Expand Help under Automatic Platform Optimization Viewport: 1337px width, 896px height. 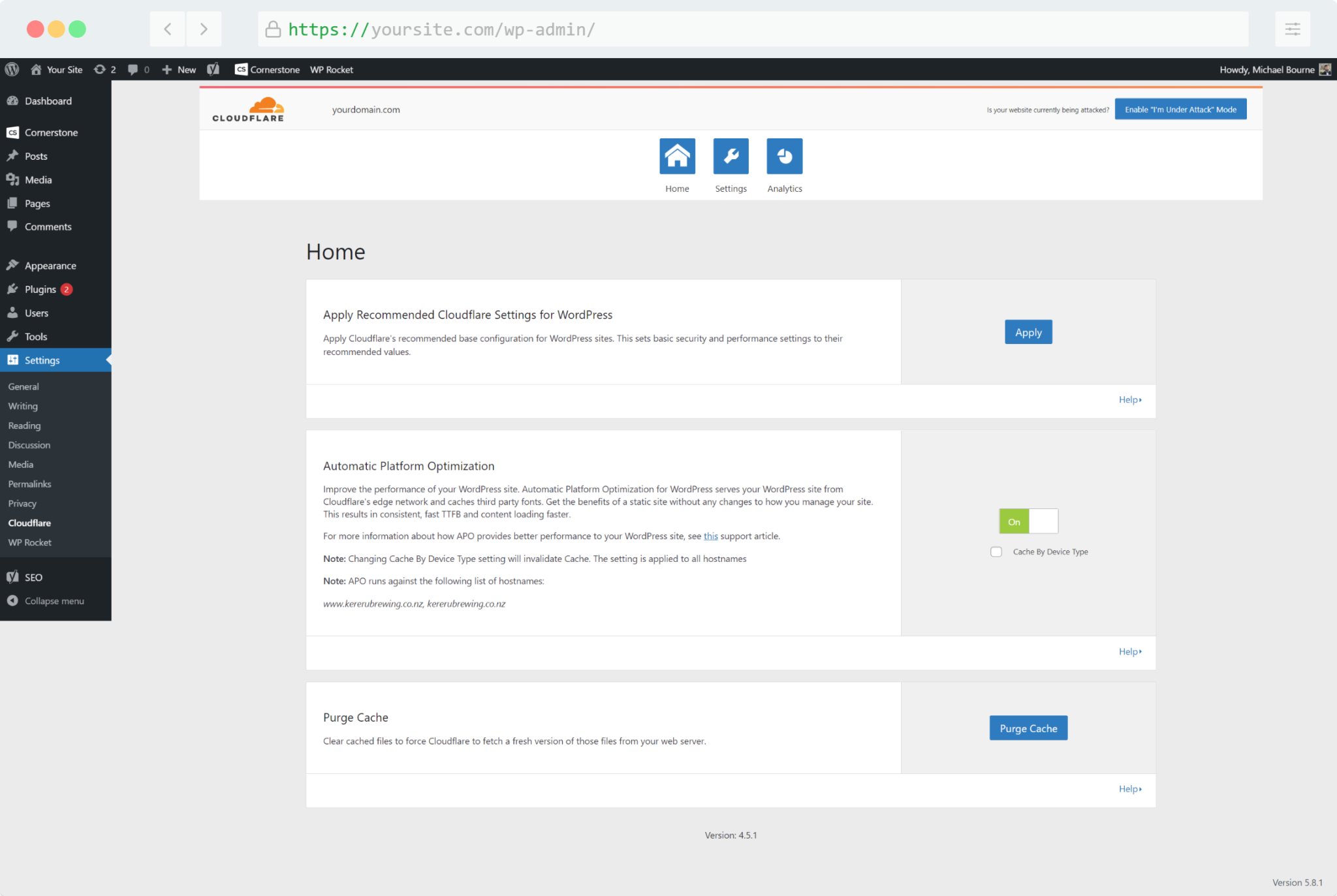click(x=1130, y=651)
